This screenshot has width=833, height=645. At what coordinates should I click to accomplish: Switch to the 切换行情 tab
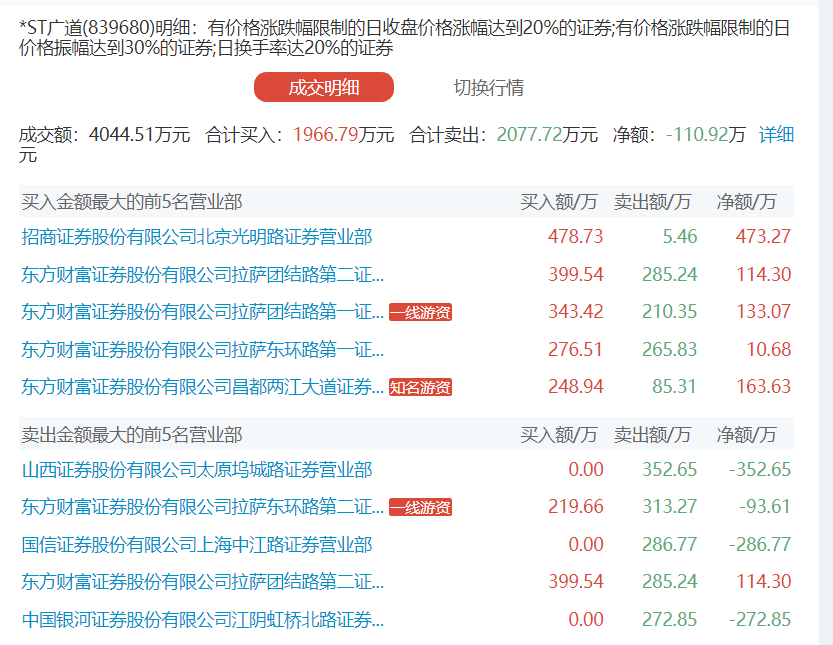click(489, 88)
